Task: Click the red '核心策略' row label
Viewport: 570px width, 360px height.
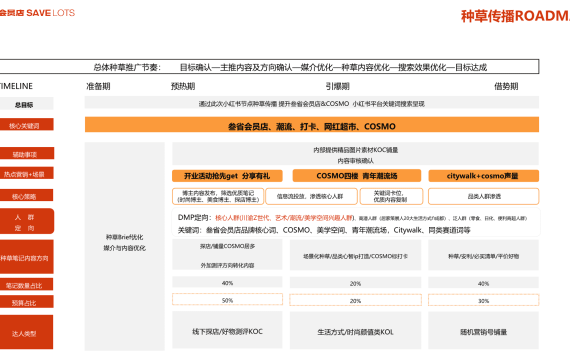Action: 27,196
